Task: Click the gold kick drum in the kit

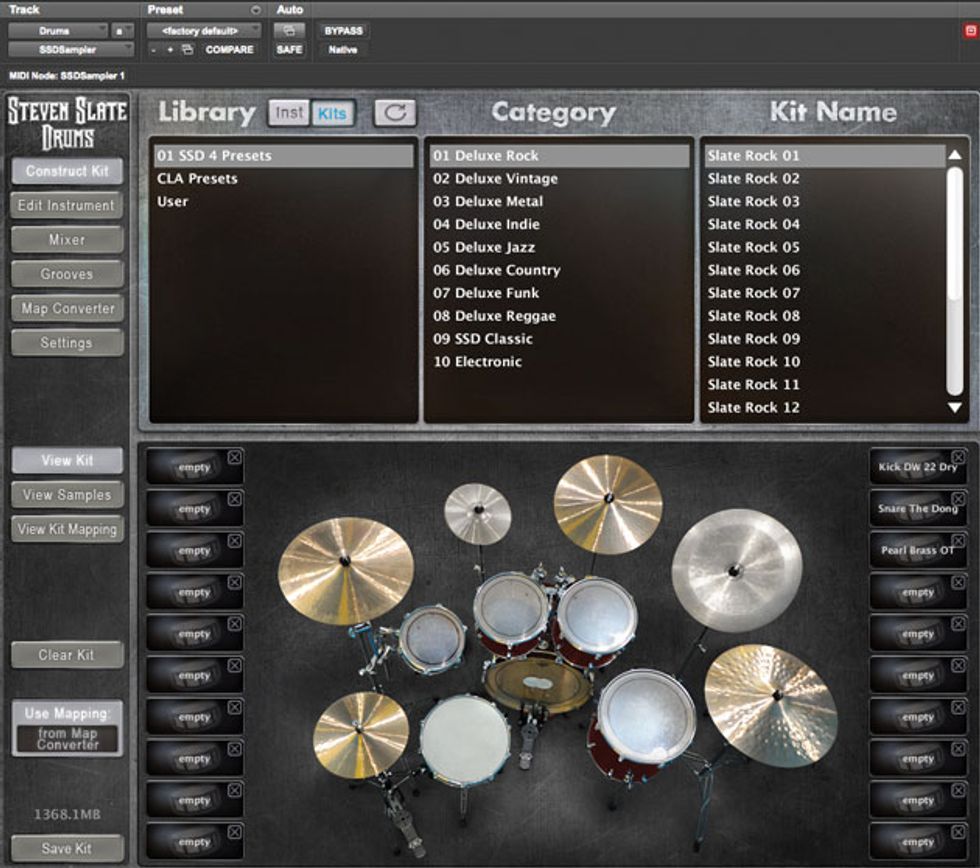Action: 538,683
